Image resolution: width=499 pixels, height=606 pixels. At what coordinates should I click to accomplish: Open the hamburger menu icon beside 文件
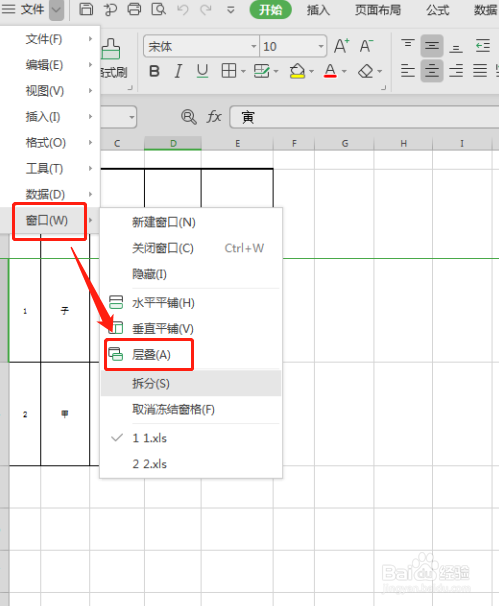9,9
